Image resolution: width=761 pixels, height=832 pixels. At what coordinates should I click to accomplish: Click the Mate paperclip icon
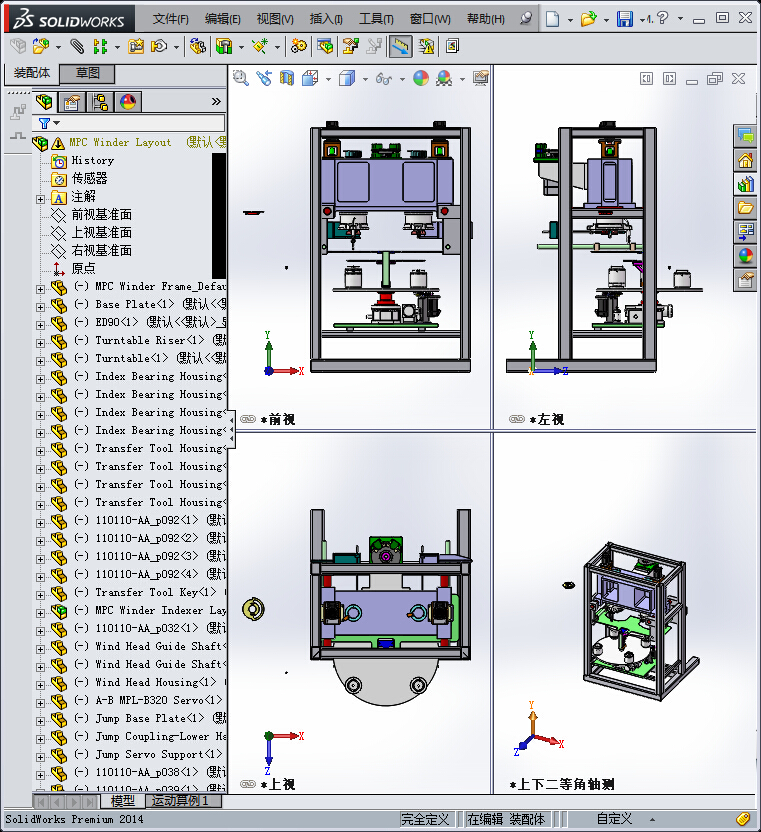click(x=77, y=47)
